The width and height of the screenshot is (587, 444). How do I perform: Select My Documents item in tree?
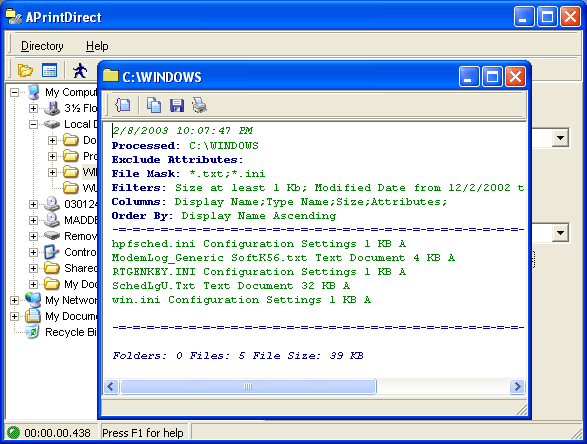coord(70,316)
